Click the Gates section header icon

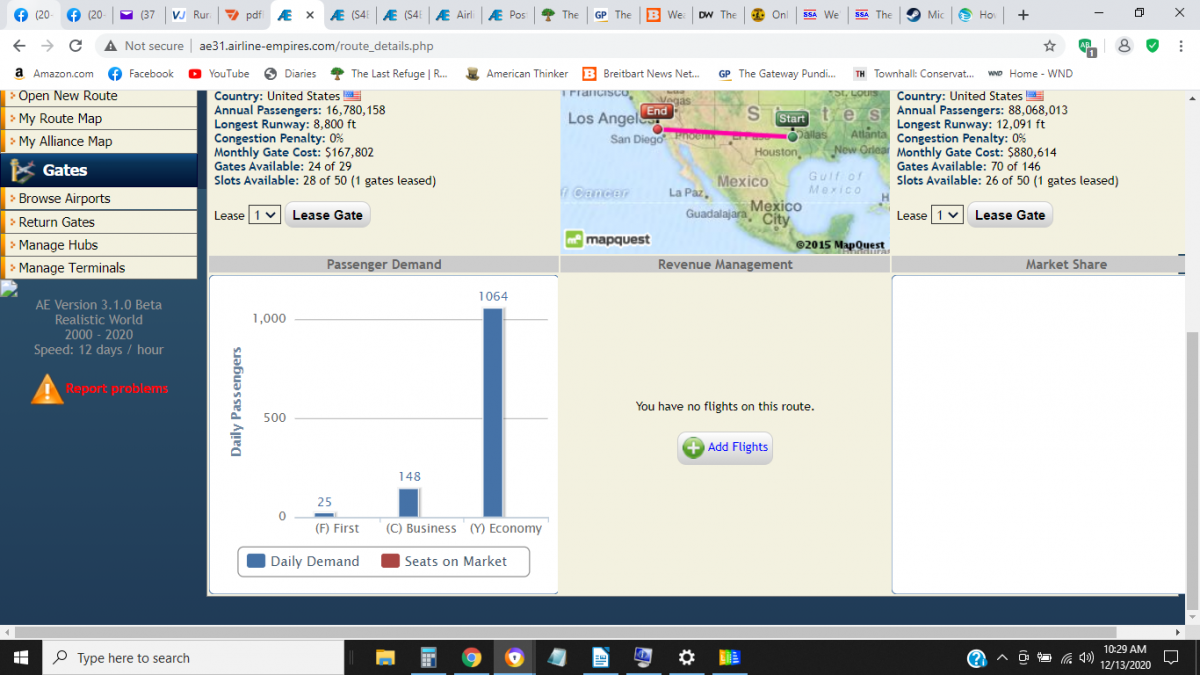click(x=21, y=170)
